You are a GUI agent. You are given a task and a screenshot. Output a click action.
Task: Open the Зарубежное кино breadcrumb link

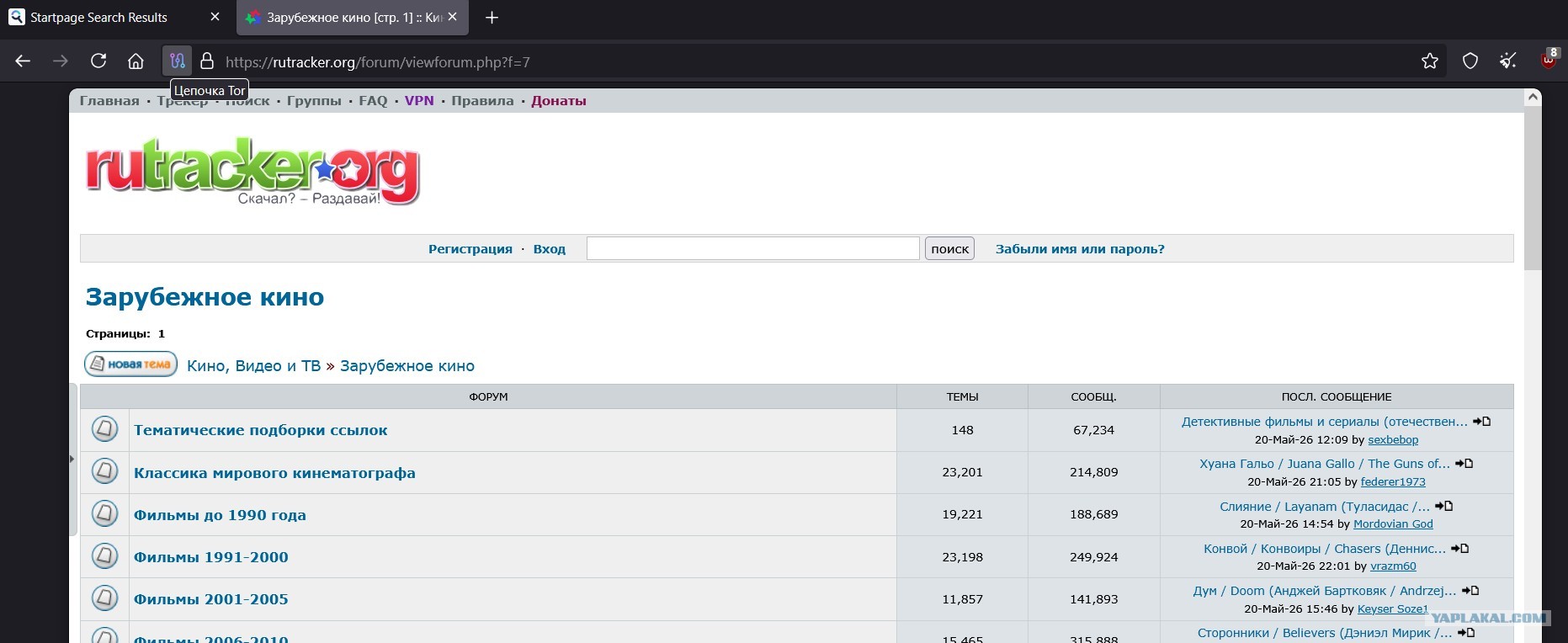407,366
